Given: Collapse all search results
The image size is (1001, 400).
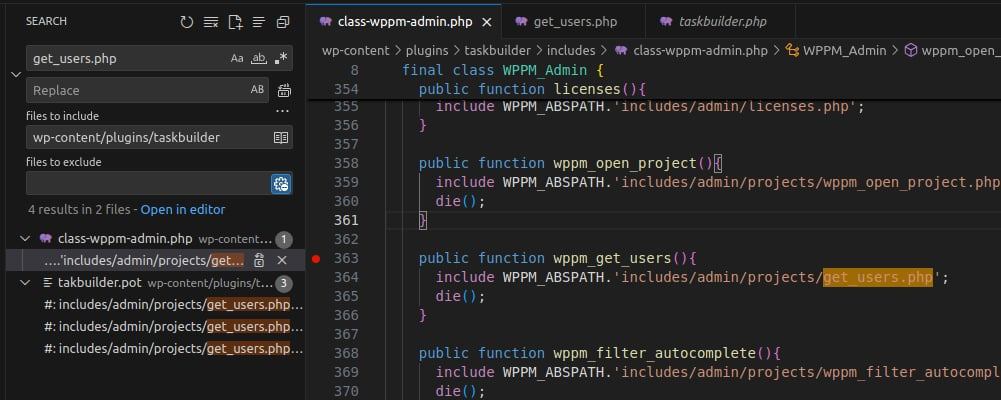Looking at the screenshot, I should click(x=283, y=21).
